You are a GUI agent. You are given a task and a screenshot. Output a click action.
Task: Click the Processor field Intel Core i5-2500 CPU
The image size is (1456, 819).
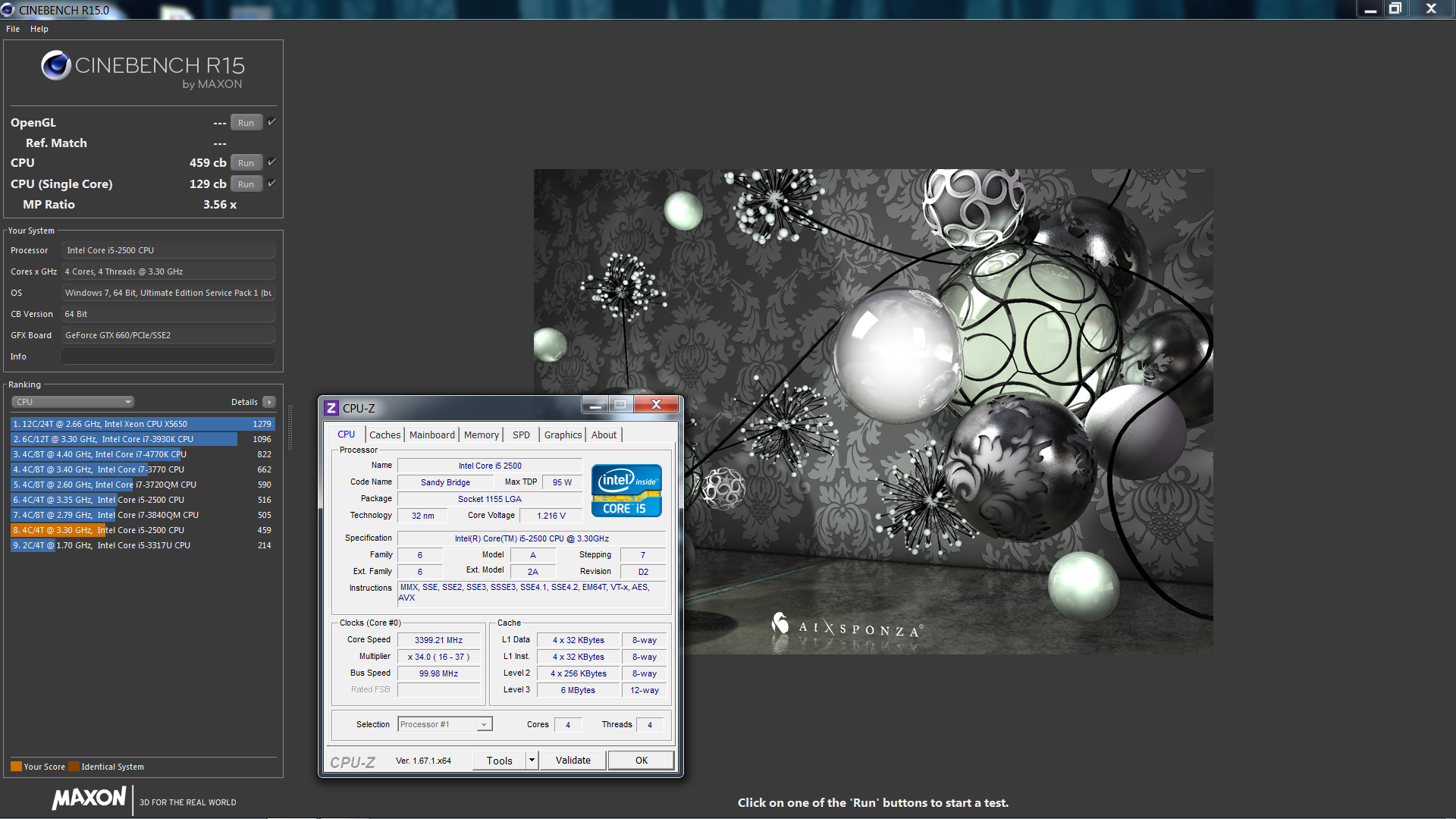point(168,250)
